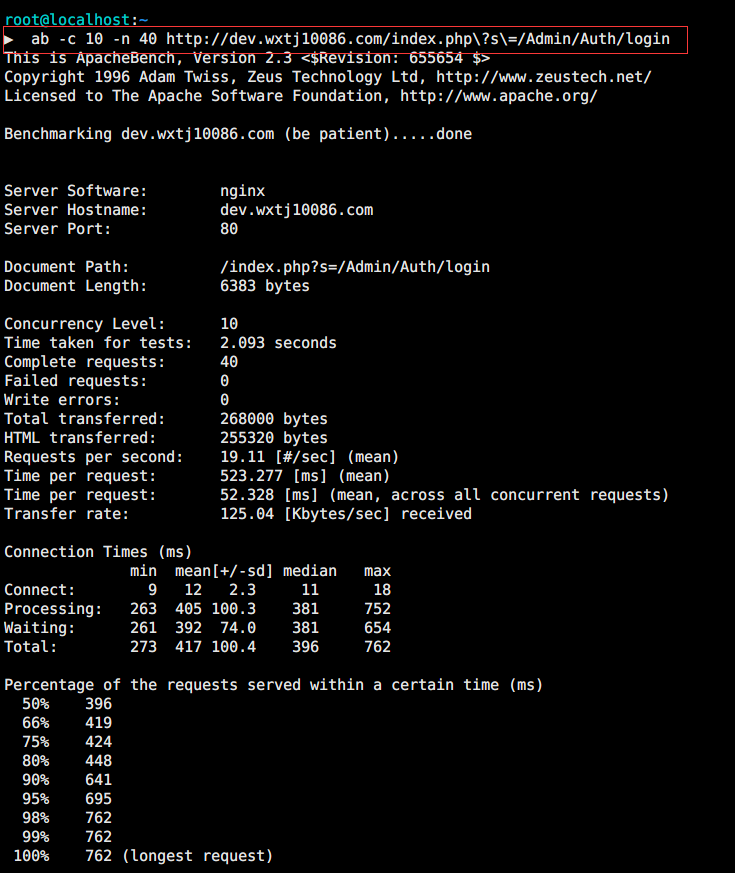This screenshot has height=873, width=735.
Task: Click the 6383 bytes document length
Action: (x=264, y=286)
